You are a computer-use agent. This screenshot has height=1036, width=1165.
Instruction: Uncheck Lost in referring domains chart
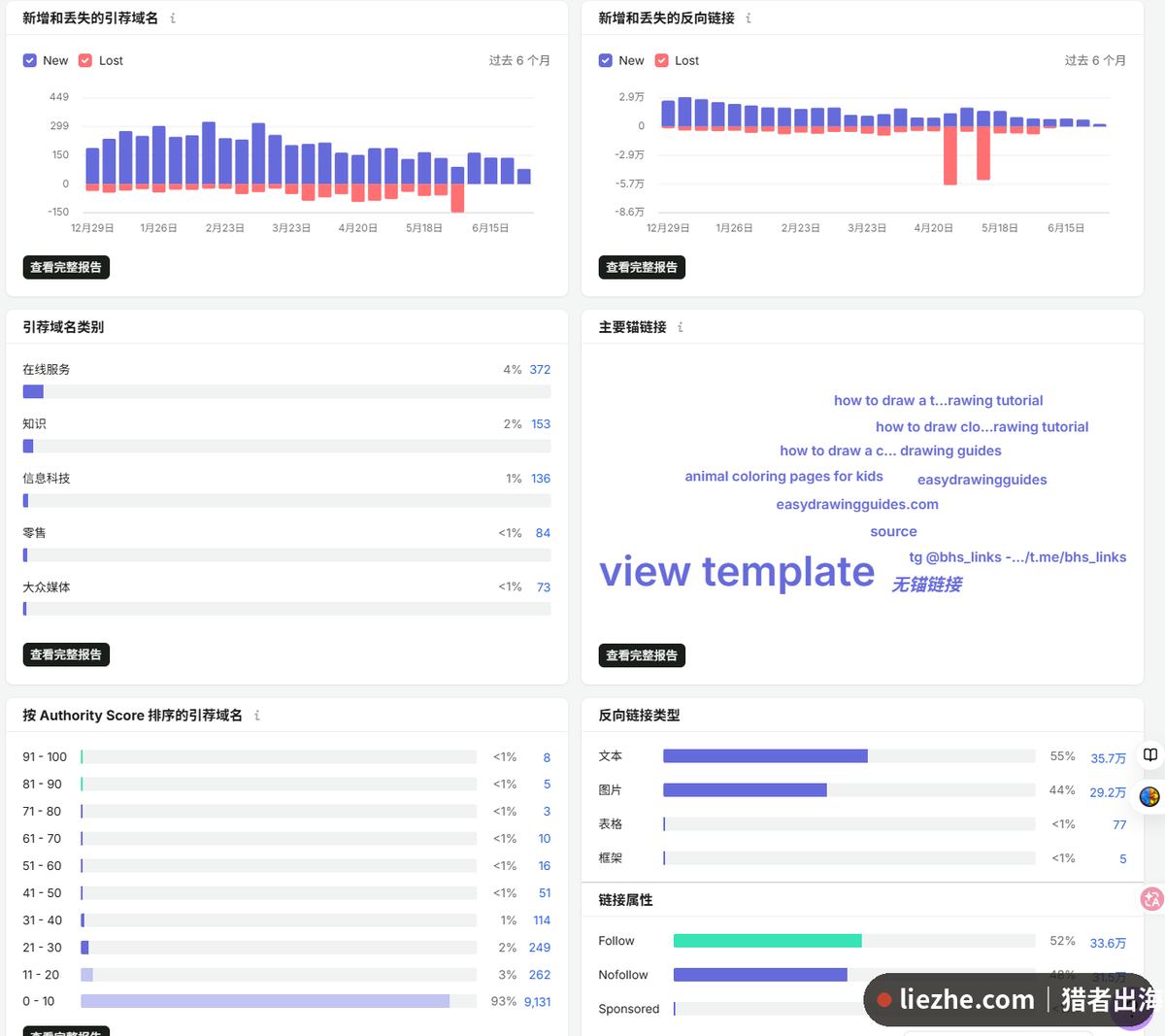(x=85, y=60)
